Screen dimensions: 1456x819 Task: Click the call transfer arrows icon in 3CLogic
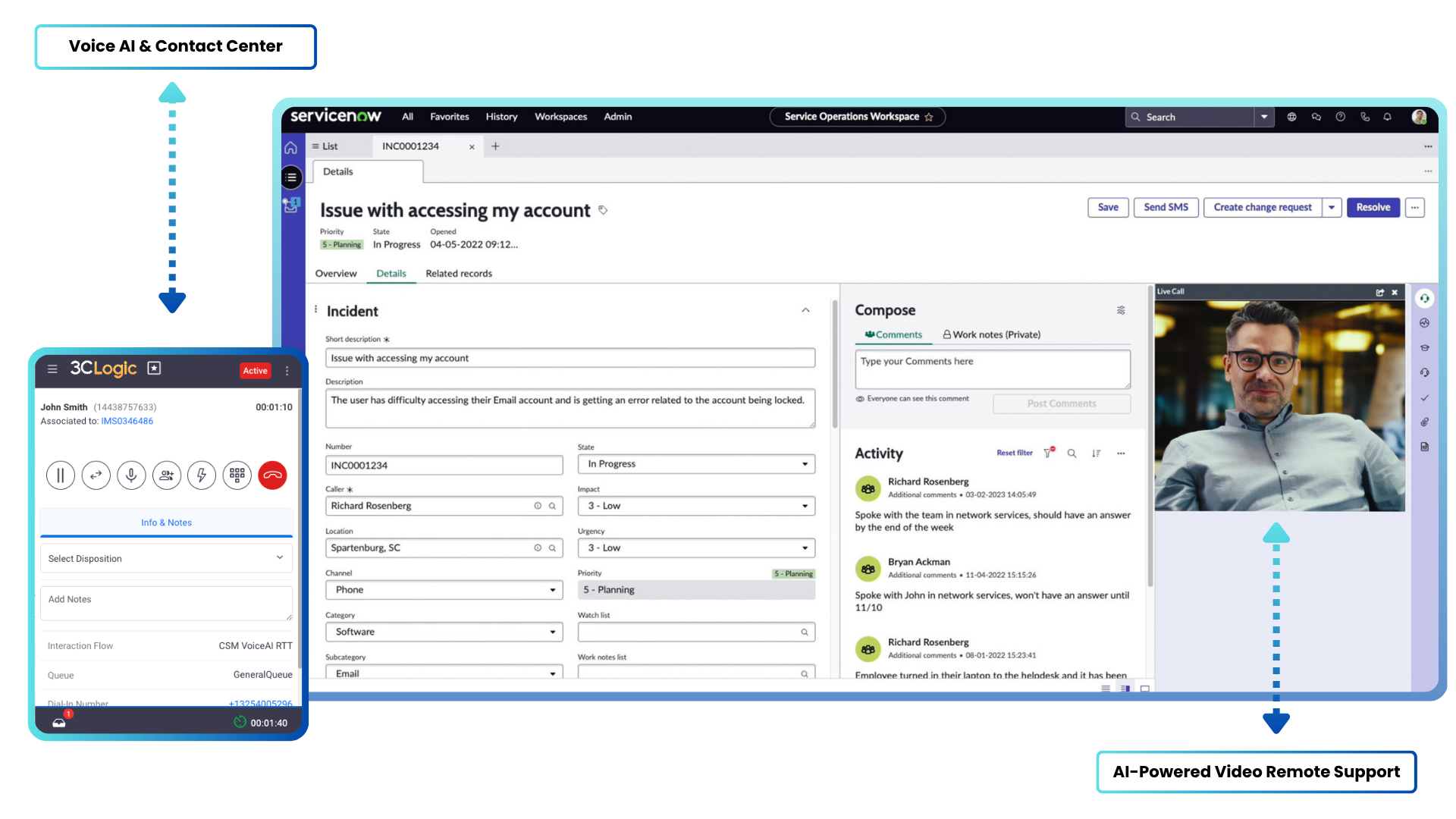click(96, 475)
